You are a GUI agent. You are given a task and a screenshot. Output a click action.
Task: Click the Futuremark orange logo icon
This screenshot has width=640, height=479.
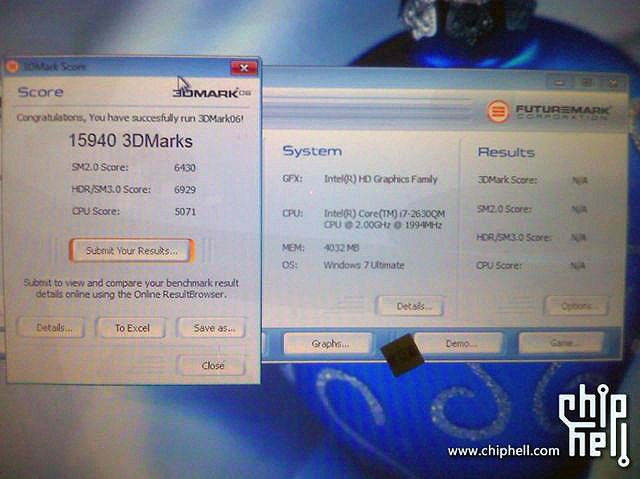tap(498, 111)
